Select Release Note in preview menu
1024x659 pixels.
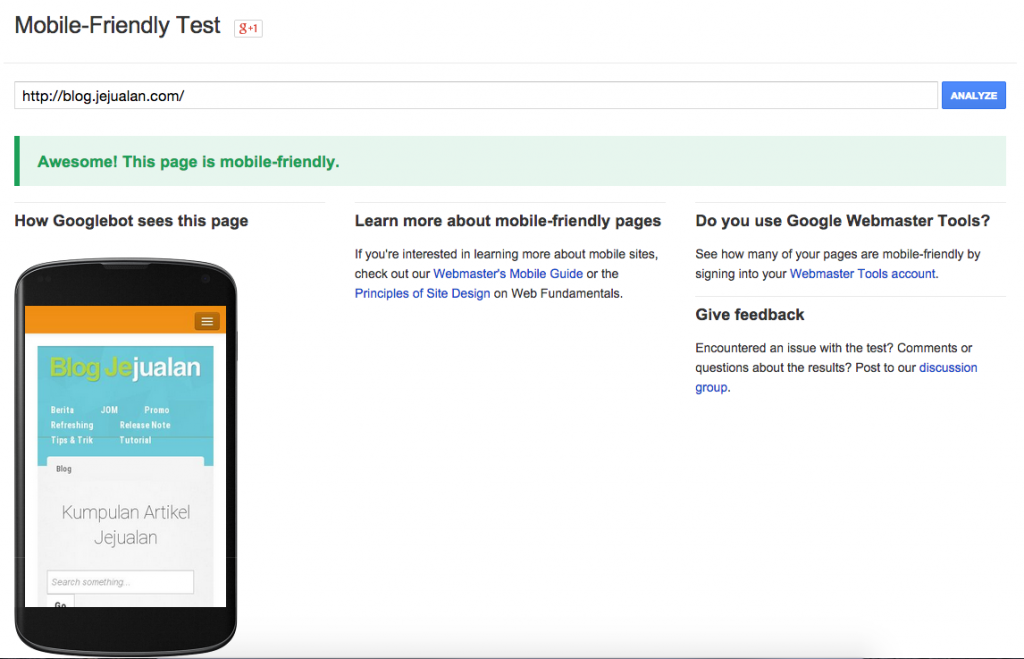(x=145, y=425)
